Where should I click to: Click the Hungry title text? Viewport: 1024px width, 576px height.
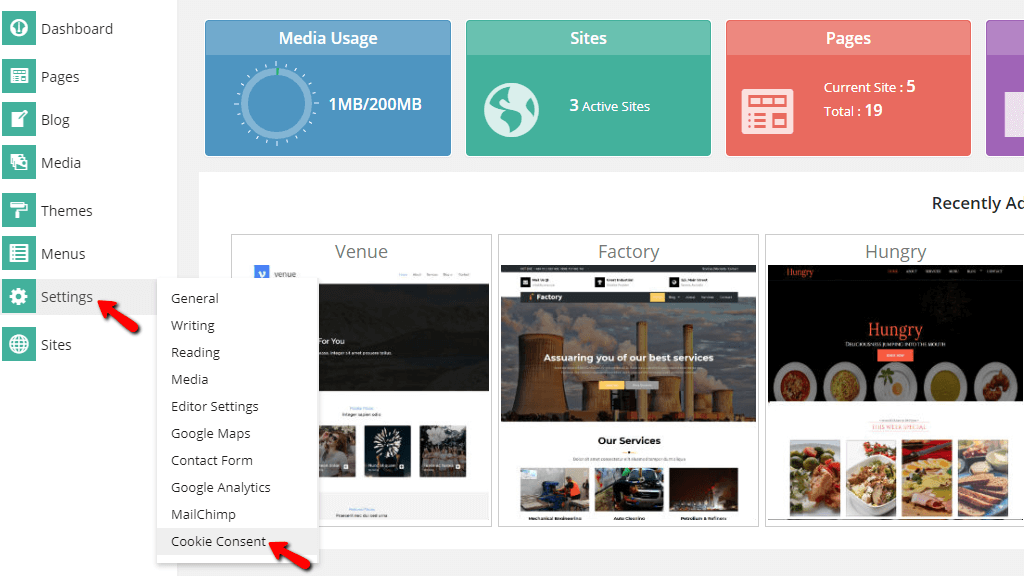pyautogui.click(x=895, y=251)
